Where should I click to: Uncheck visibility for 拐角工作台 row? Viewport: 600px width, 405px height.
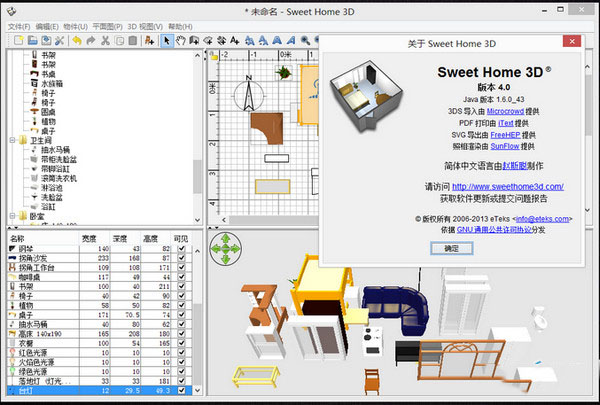tap(182, 267)
